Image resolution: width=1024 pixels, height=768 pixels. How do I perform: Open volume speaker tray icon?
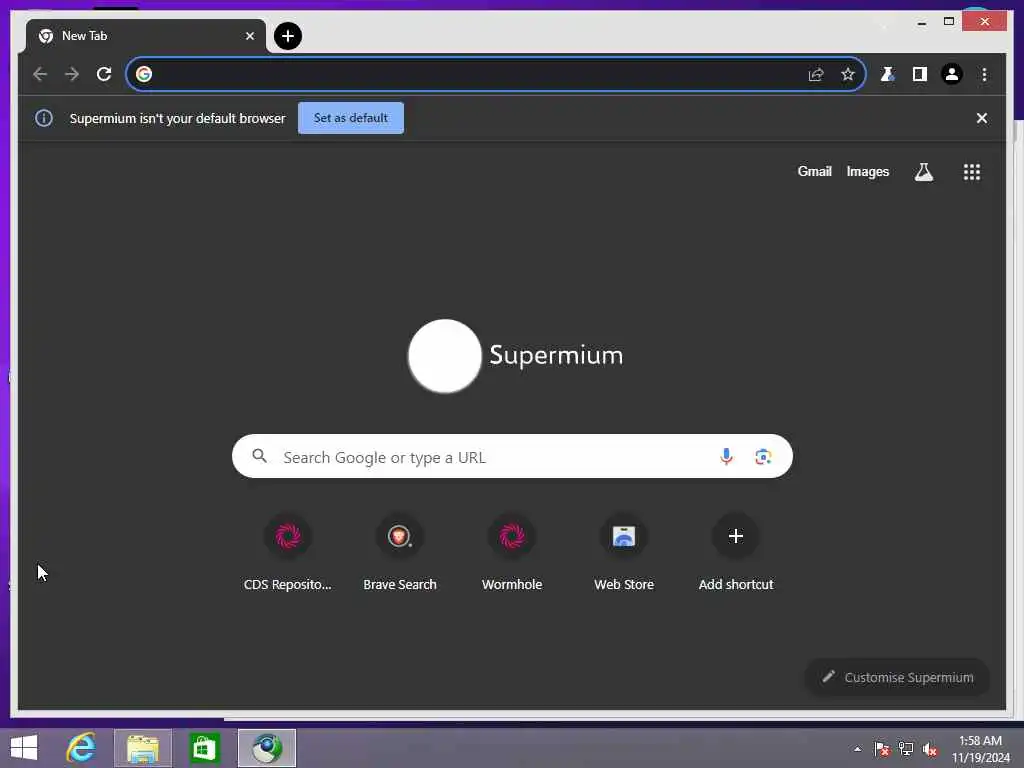pos(930,749)
